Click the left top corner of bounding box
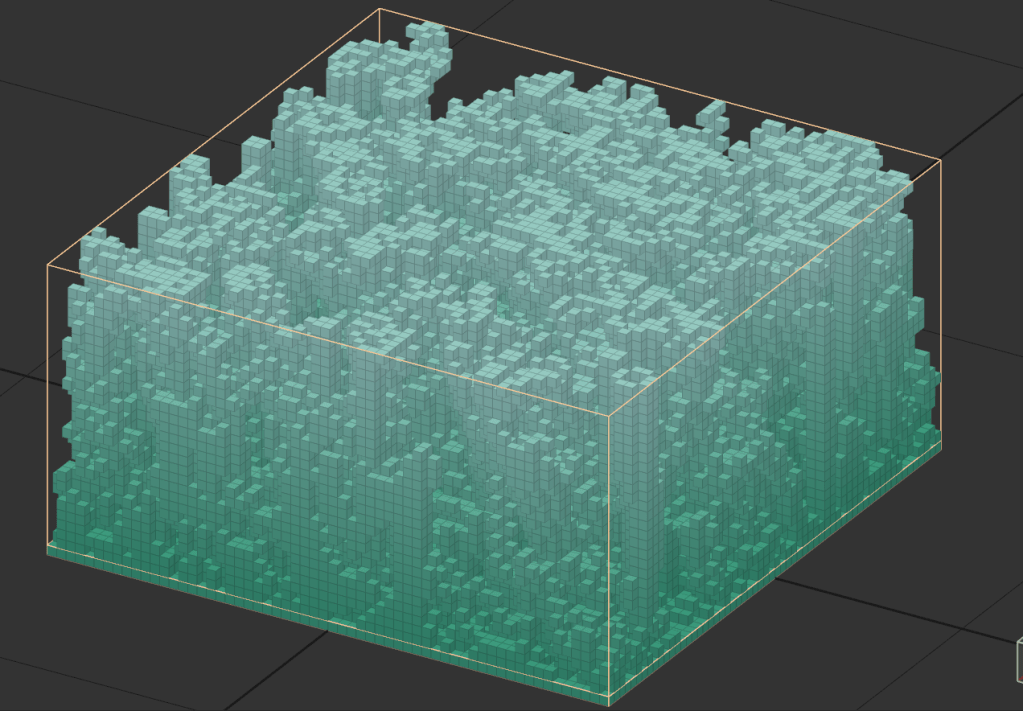1023x711 pixels. click(48, 266)
